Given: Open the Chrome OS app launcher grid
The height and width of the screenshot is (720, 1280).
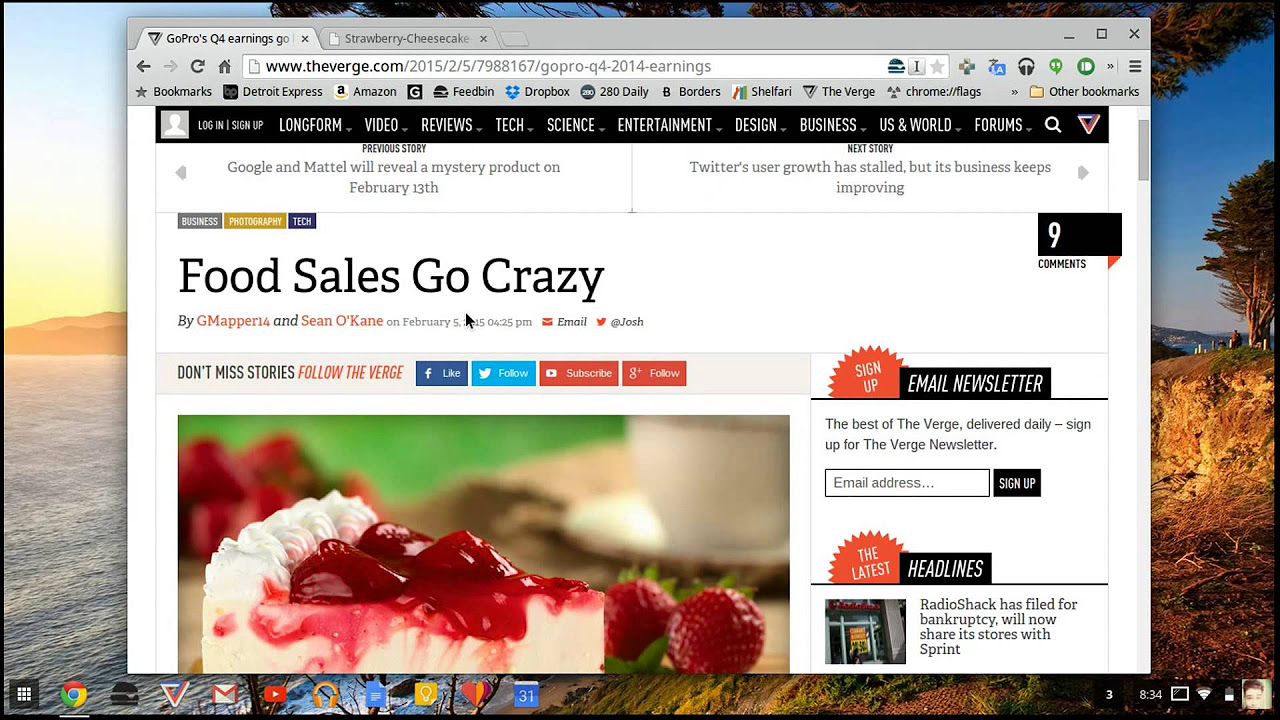Looking at the screenshot, I should 24,694.
